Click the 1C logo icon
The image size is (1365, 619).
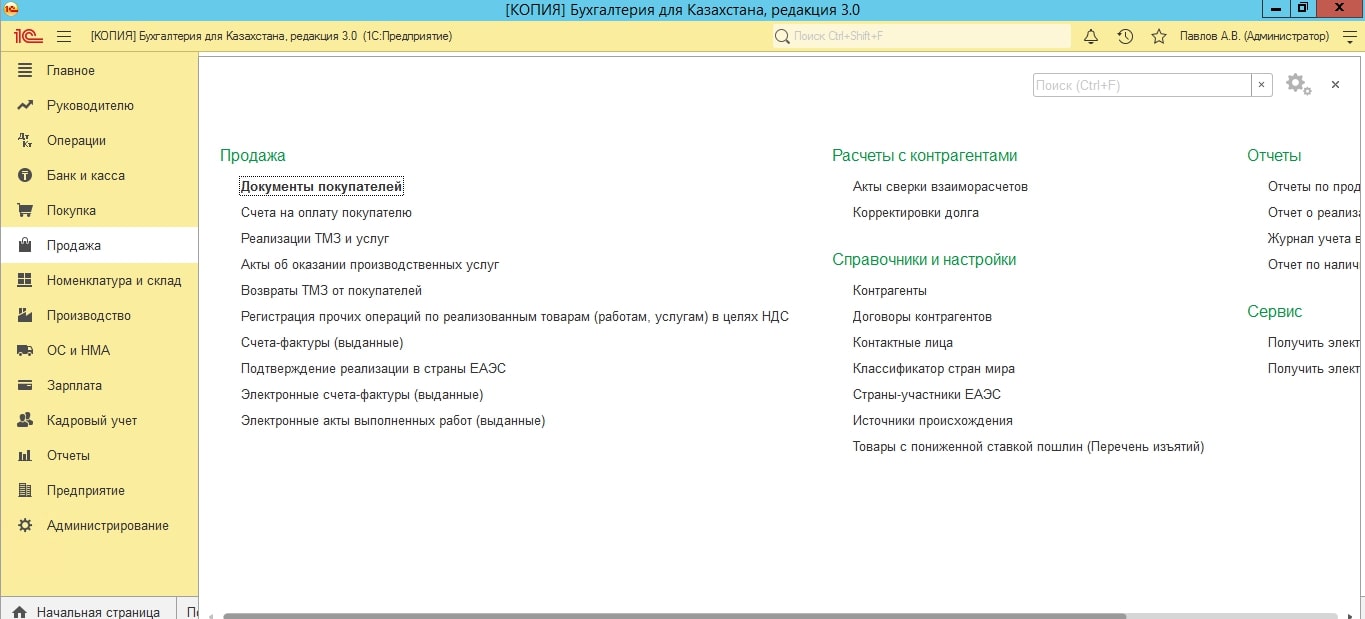[26, 36]
